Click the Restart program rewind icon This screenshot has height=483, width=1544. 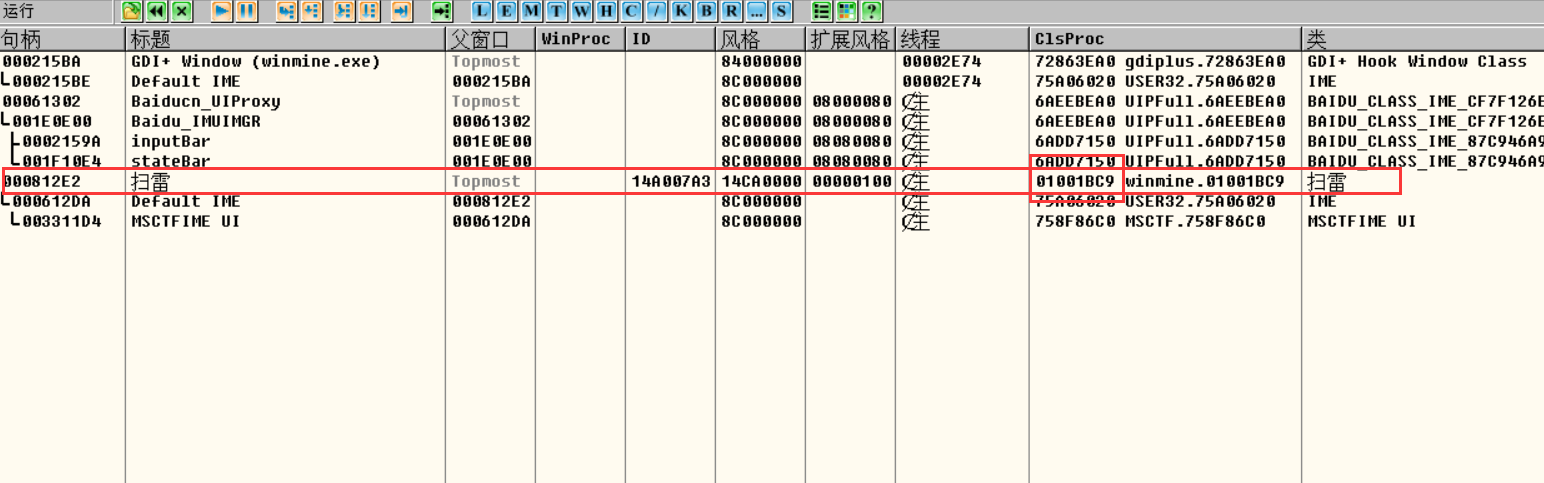tap(156, 11)
